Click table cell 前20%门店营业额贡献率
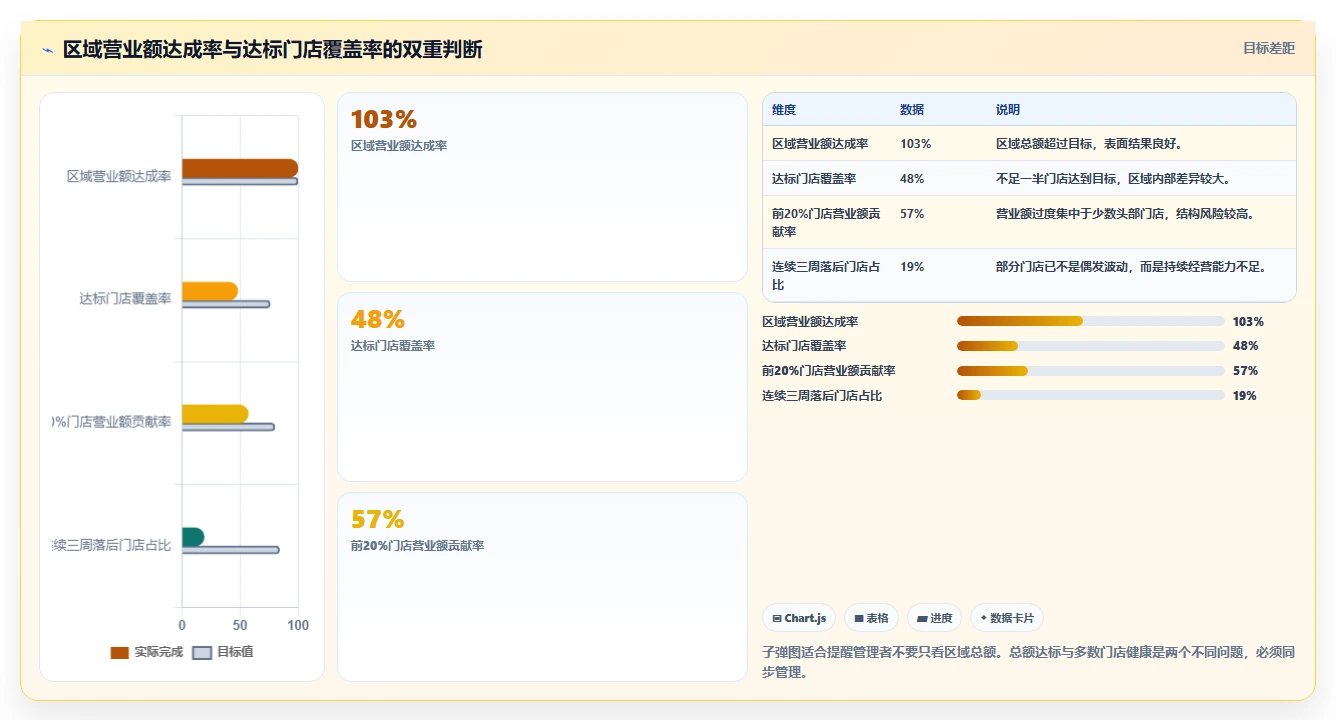Viewport: 1336px width, 720px height. point(826,222)
